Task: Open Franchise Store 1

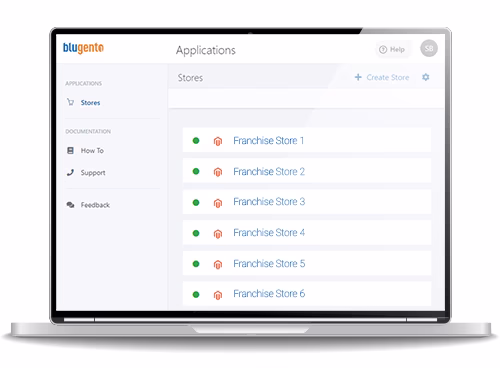Action: 269,141
